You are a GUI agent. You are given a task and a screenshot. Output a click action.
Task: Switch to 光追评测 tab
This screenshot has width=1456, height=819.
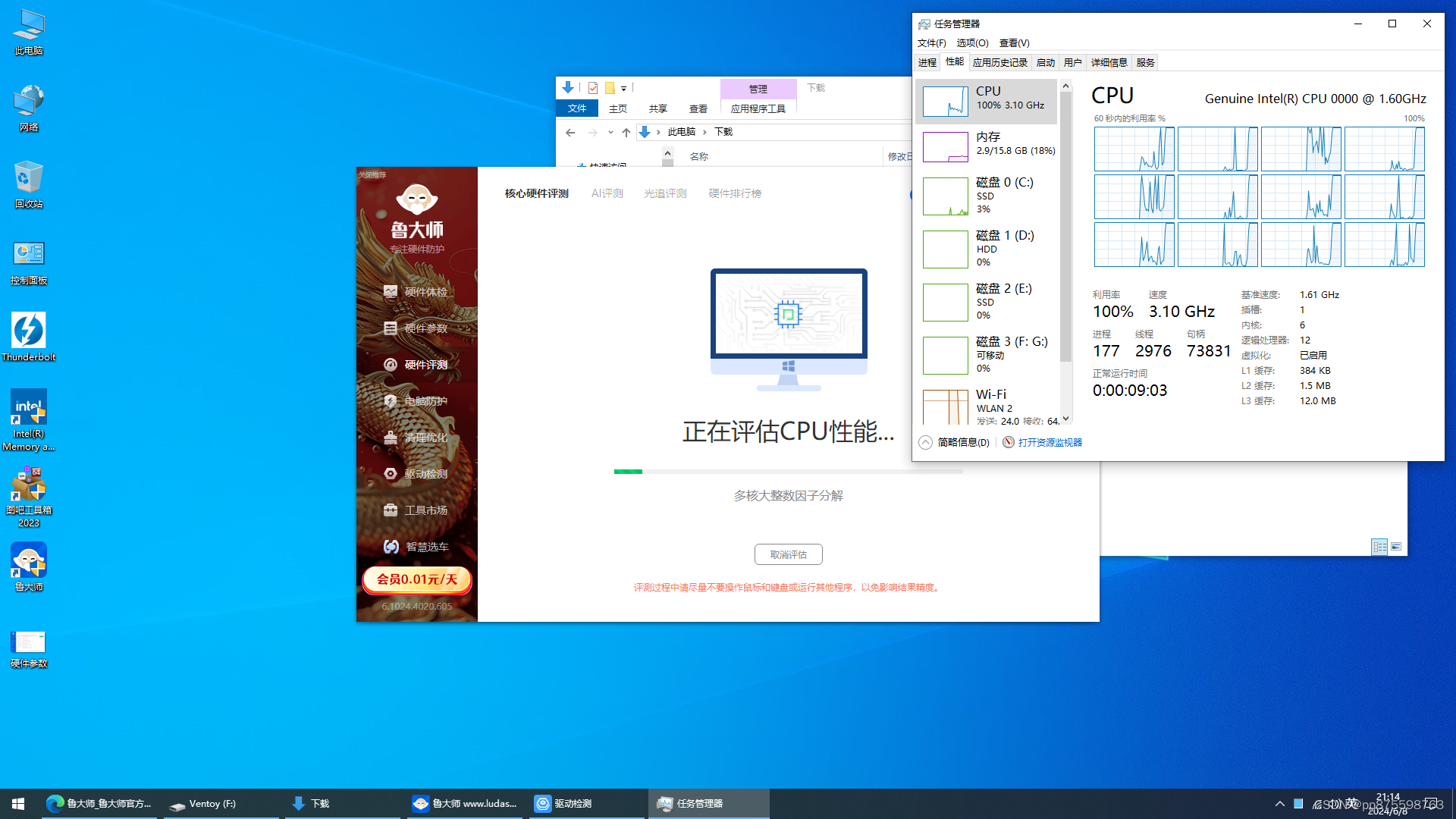pyautogui.click(x=665, y=193)
